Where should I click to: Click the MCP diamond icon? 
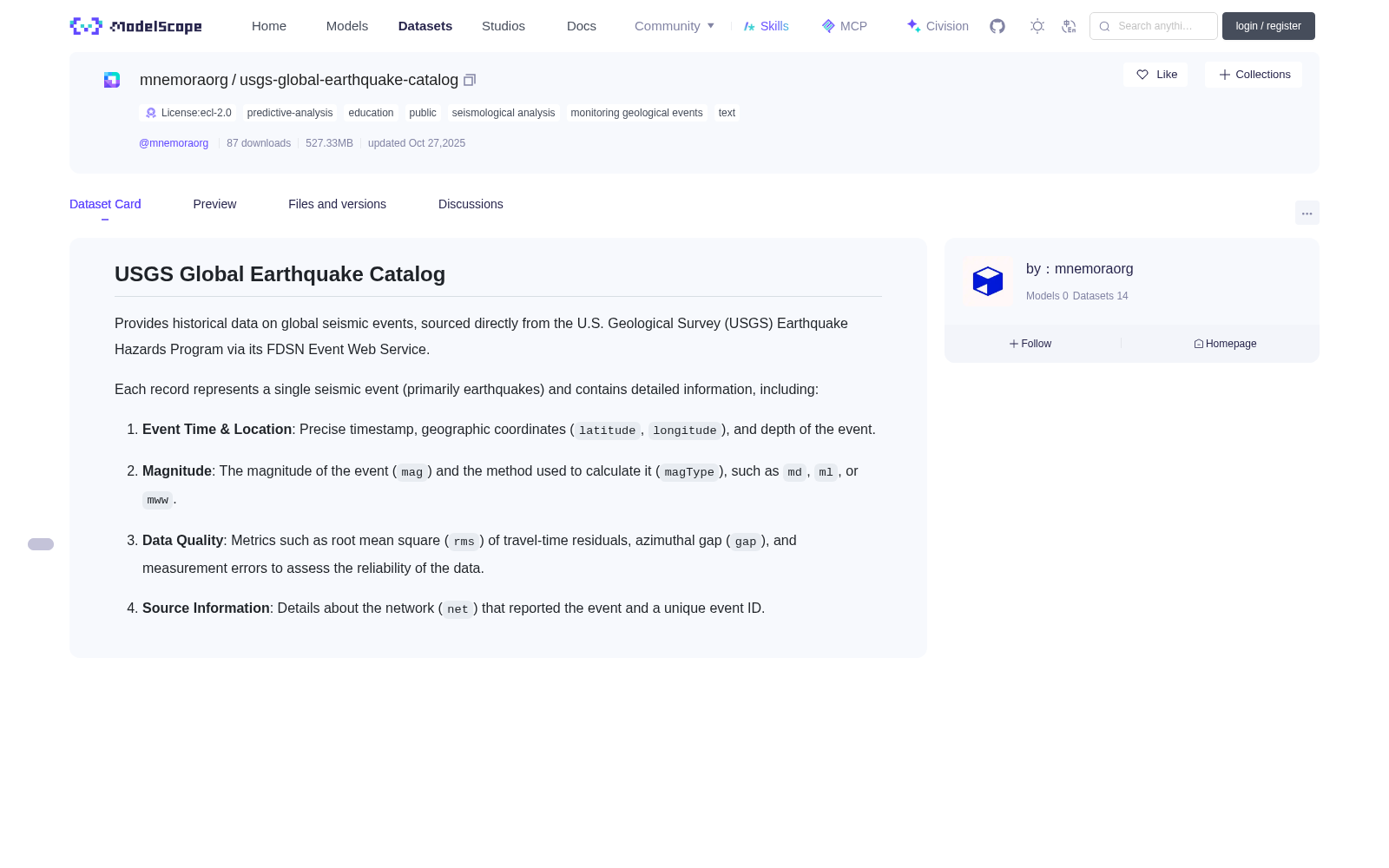coord(828,26)
